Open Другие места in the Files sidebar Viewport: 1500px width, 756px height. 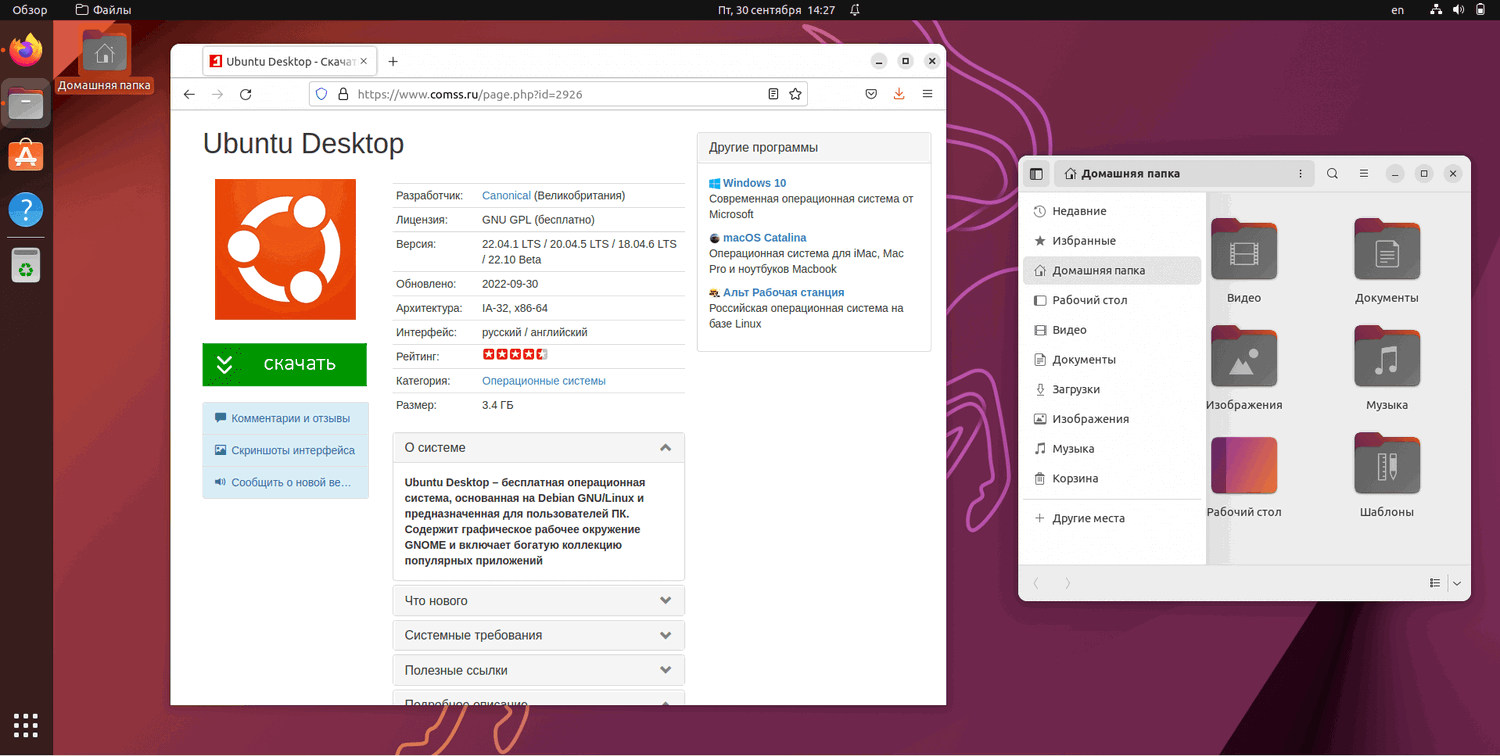pos(1112,518)
